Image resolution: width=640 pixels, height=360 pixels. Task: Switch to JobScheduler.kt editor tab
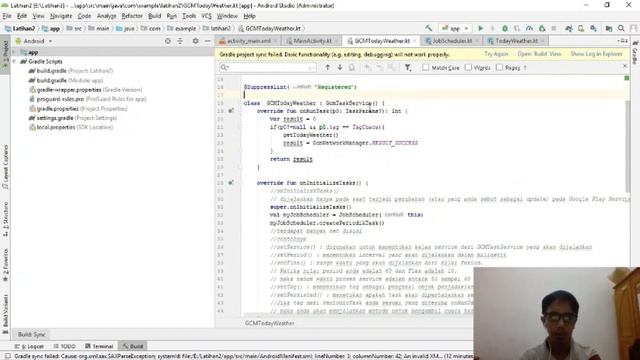(x=452, y=41)
